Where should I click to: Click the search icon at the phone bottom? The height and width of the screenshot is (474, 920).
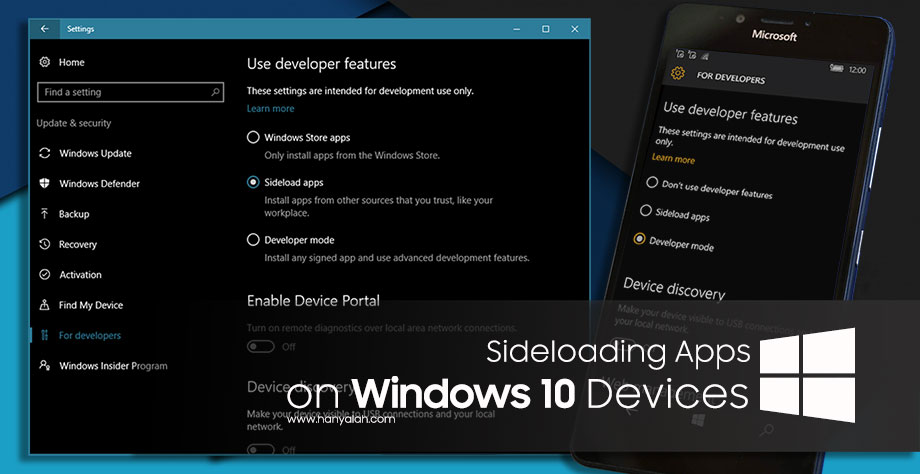click(x=765, y=431)
